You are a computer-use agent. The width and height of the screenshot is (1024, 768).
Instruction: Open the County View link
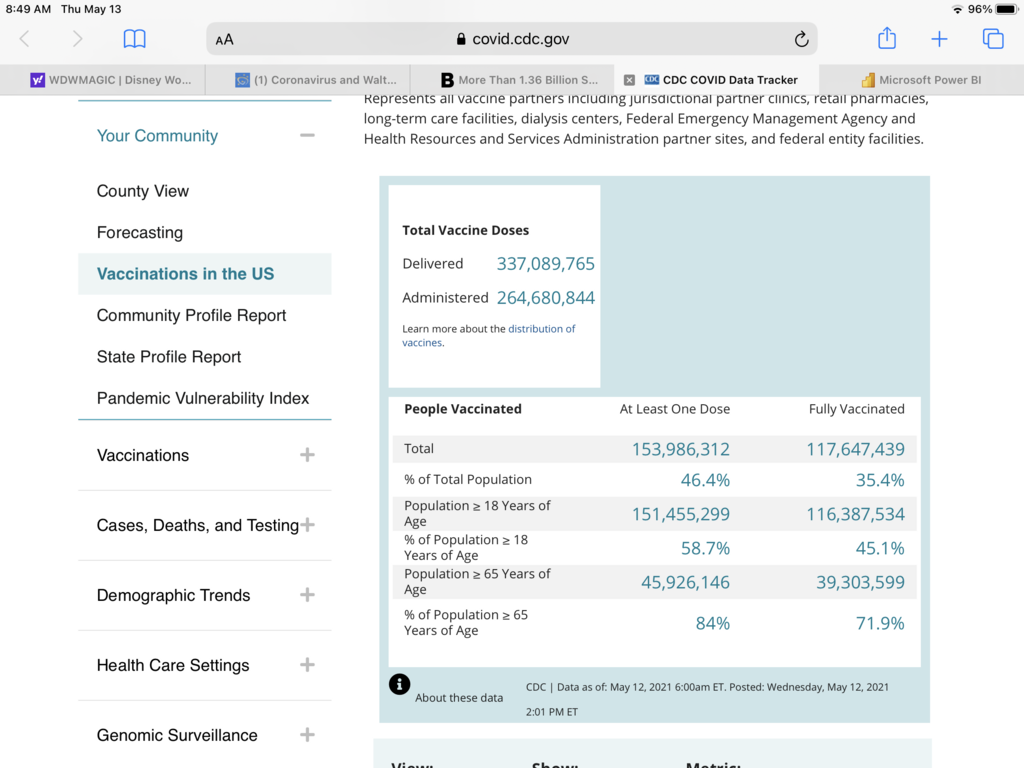coord(143,191)
